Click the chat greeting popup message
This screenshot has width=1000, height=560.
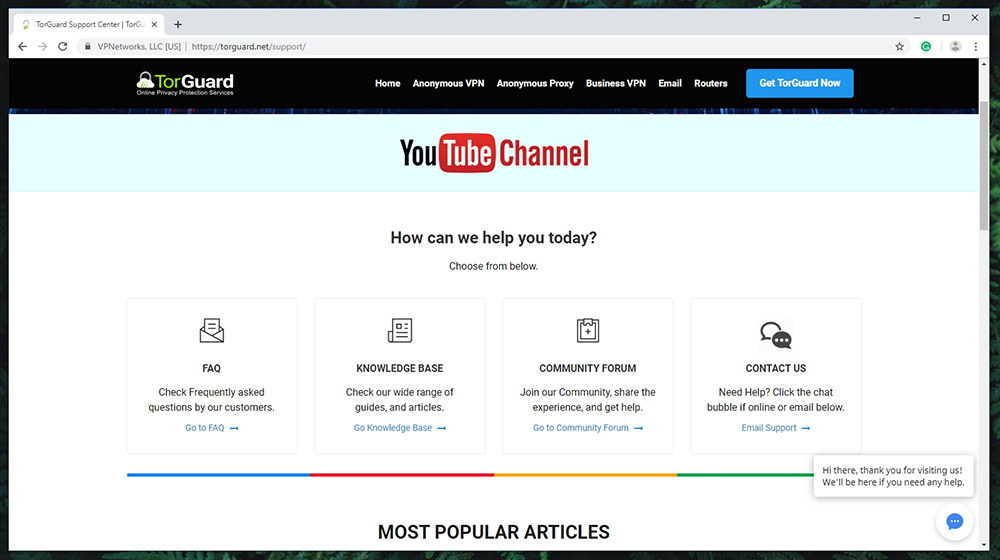coord(893,476)
